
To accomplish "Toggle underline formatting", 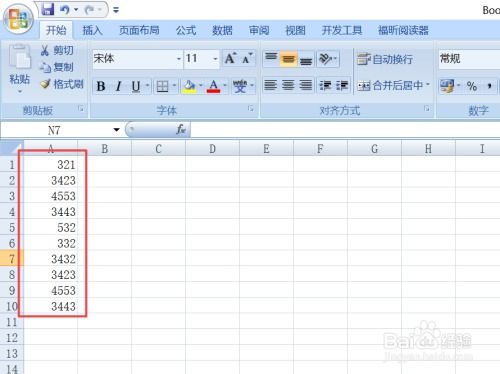I will 135,86.
